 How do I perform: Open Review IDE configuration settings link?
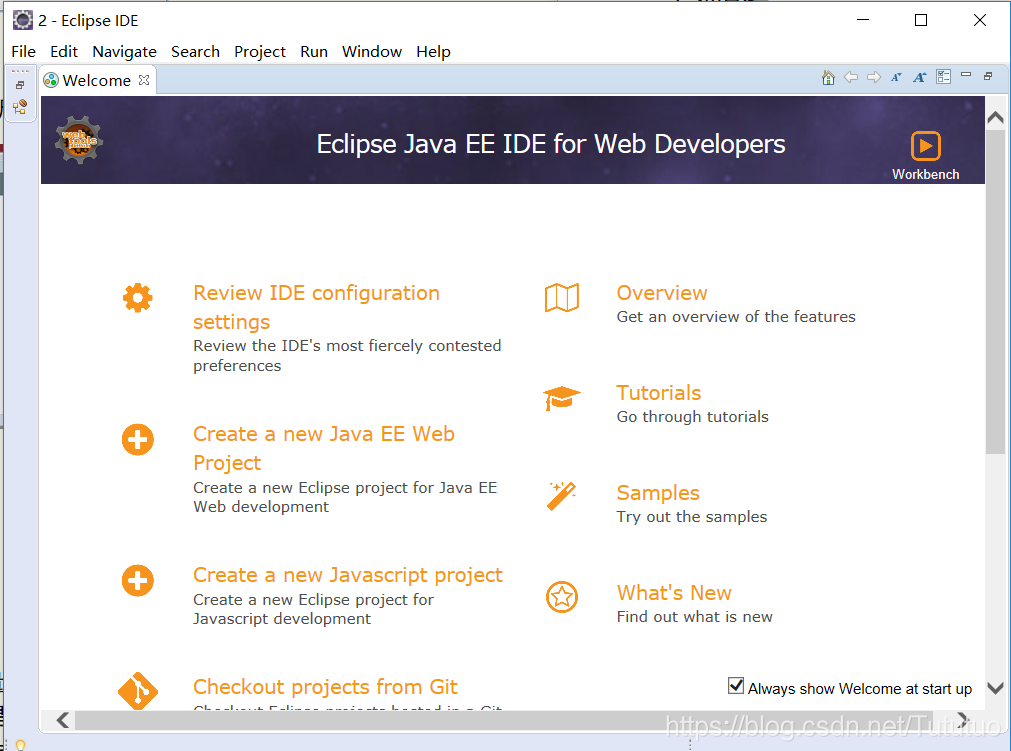[316, 307]
